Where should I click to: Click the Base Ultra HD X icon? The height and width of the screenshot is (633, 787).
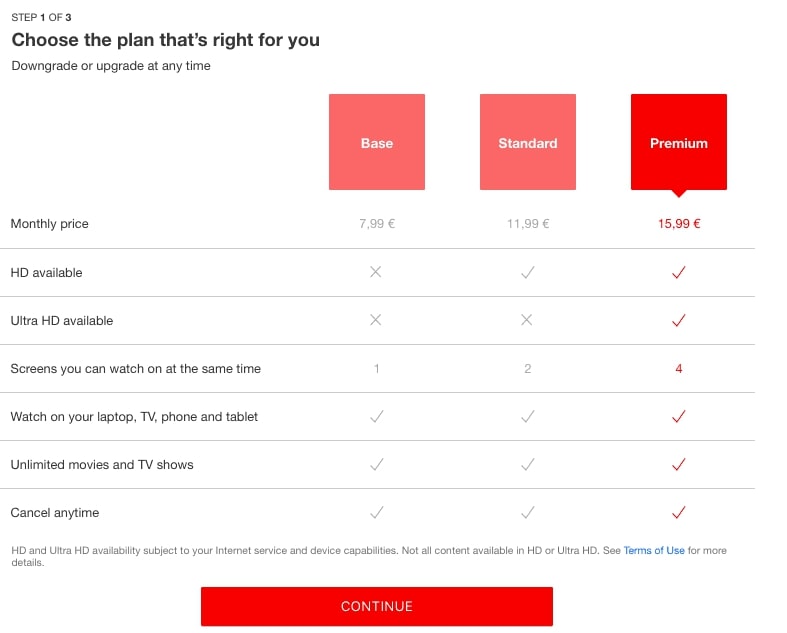pos(376,321)
